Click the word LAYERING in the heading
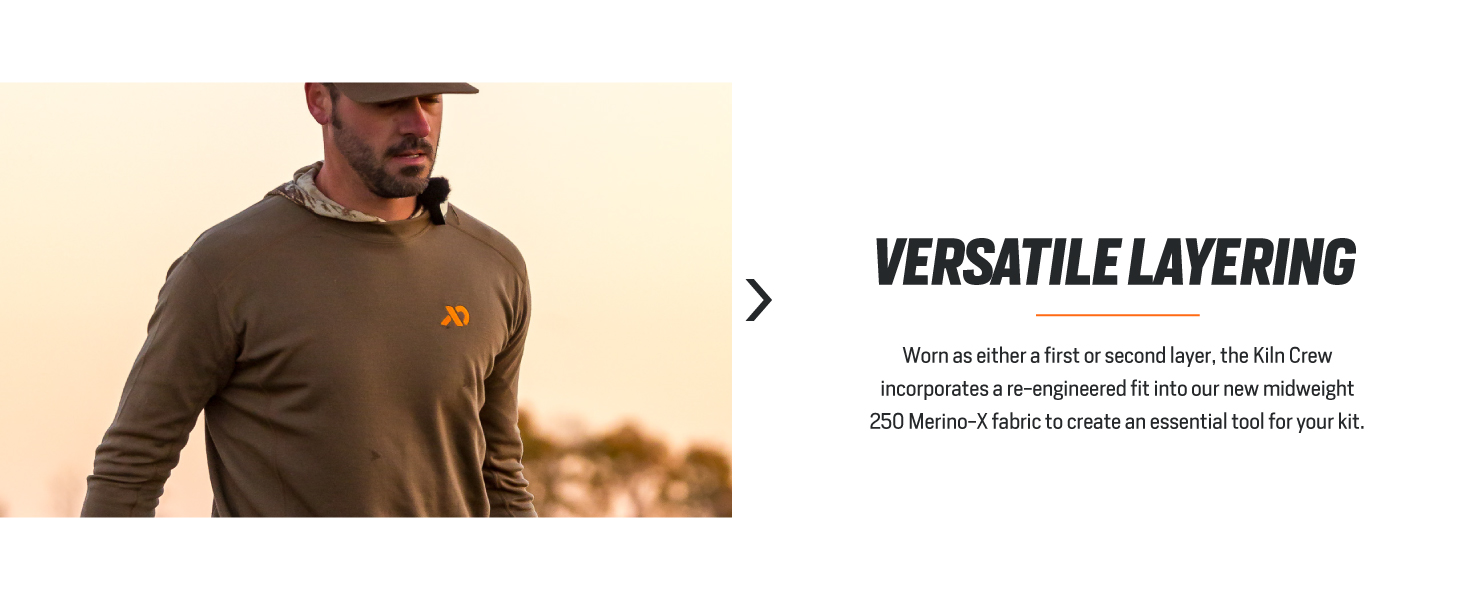1464x600 pixels. 1242,262
